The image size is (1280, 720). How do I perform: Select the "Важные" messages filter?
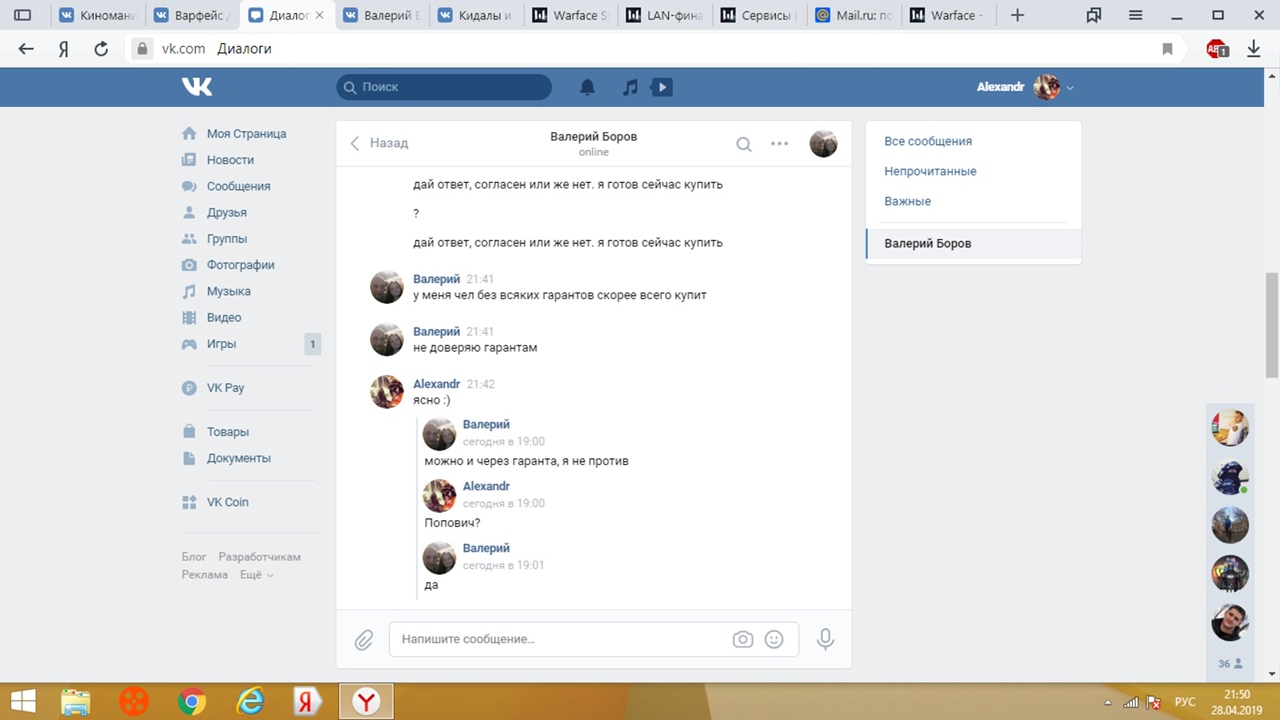pos(907,201)
